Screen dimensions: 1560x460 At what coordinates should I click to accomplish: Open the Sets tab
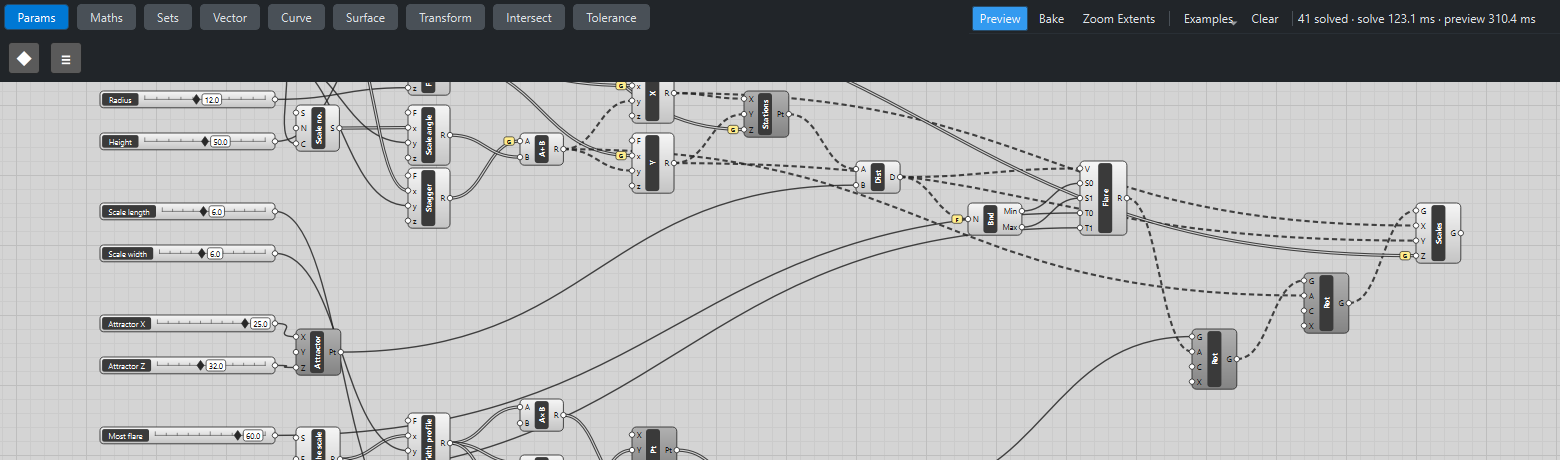tap(168, 17)
